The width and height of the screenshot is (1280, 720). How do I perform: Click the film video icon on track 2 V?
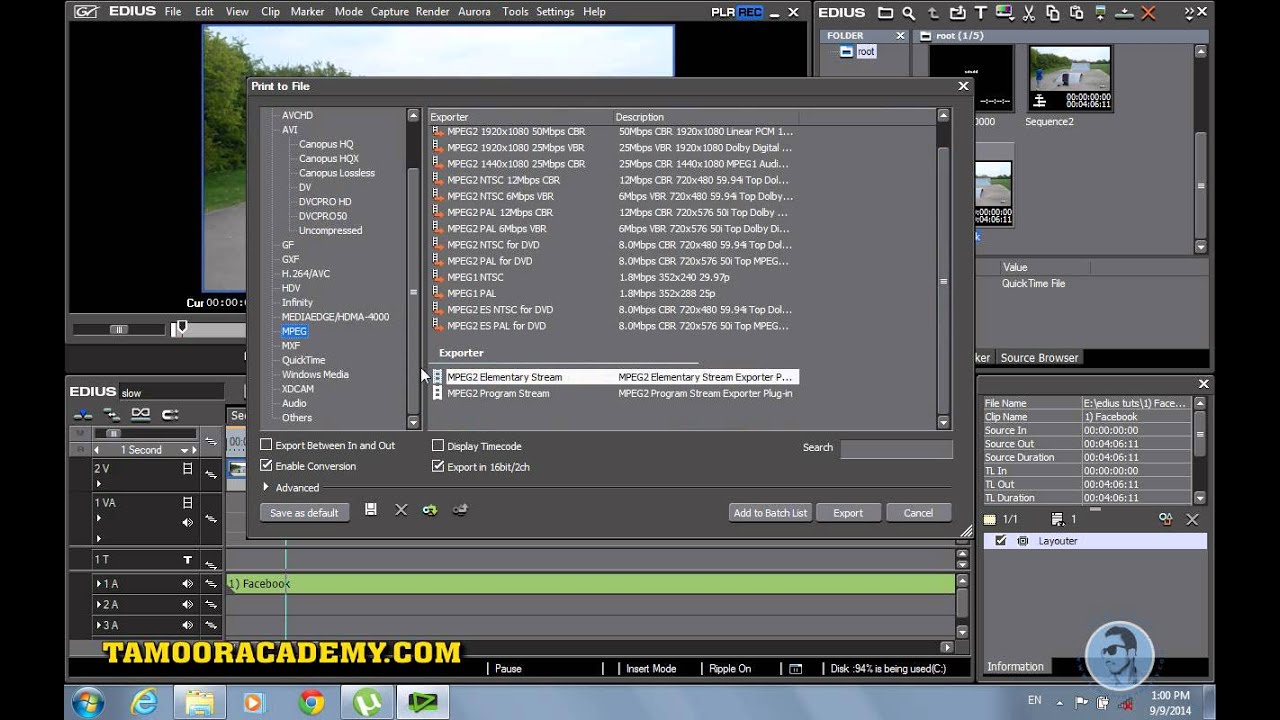(187, 468)
